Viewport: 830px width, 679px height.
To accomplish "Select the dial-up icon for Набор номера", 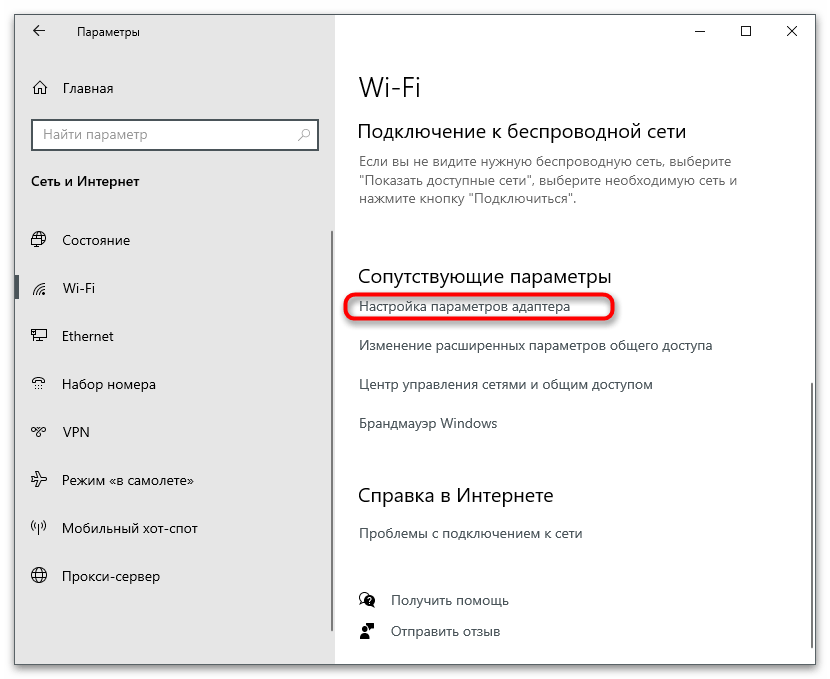I will click(x=39, y=384).
